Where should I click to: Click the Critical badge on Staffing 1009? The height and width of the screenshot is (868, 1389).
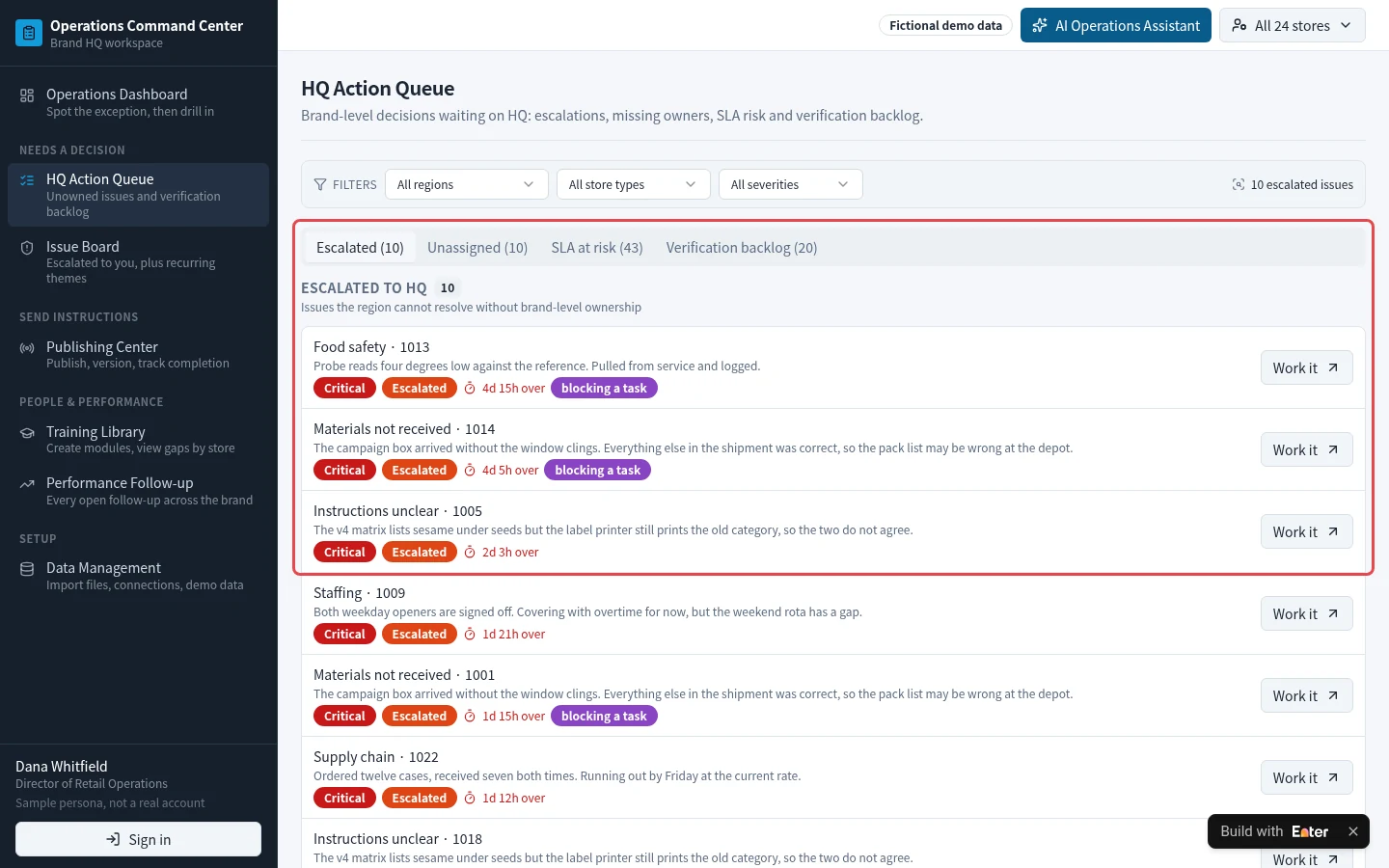(x=344, y=634)
